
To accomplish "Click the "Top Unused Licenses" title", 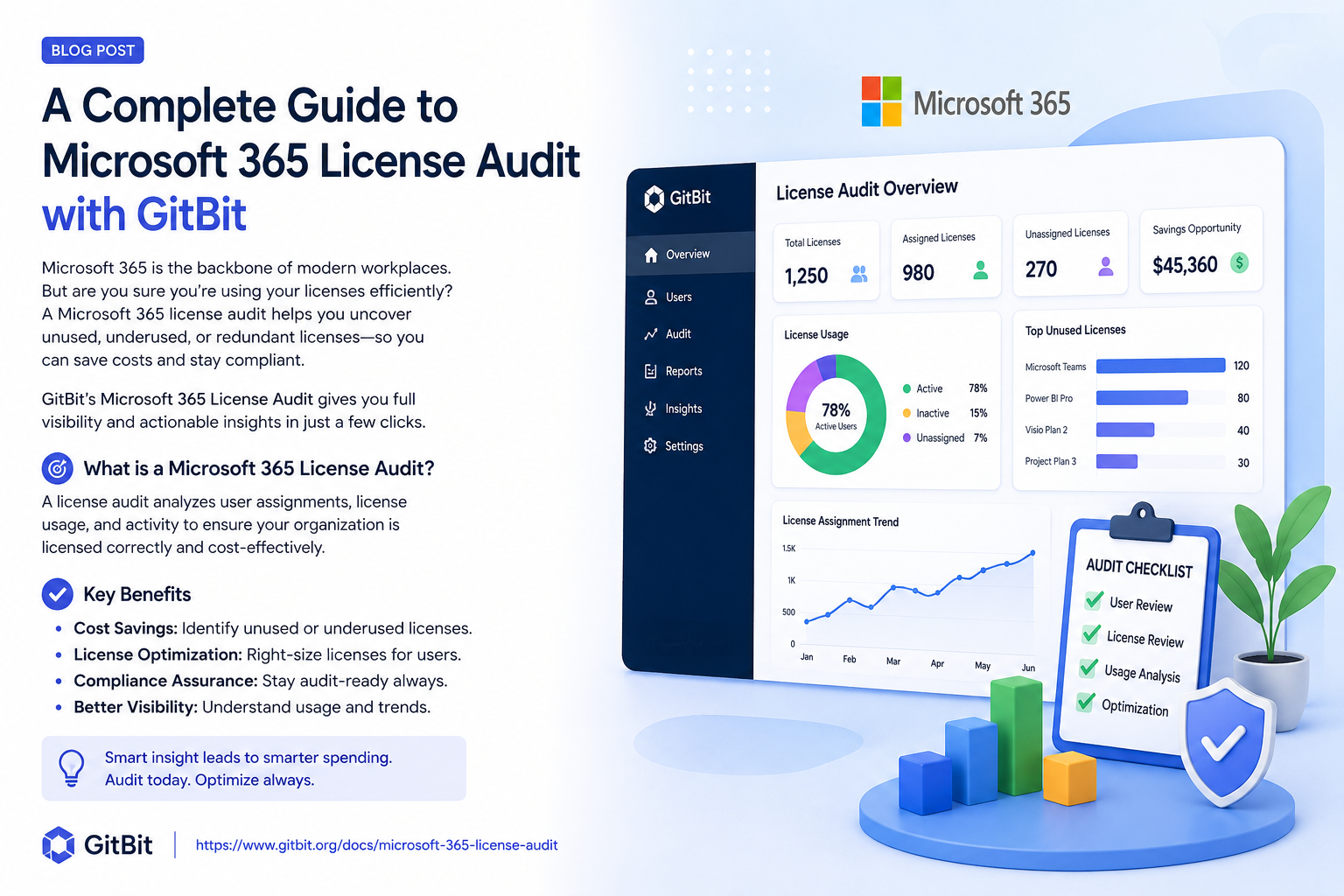I will pos(1075,330).
